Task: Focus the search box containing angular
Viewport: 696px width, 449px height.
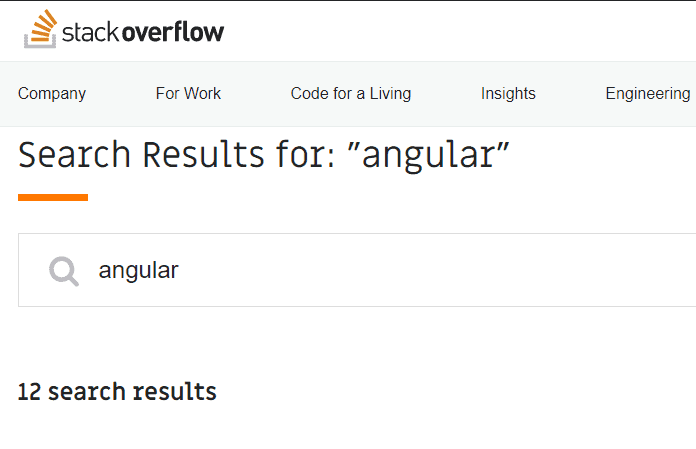Action: click(357, 270)
